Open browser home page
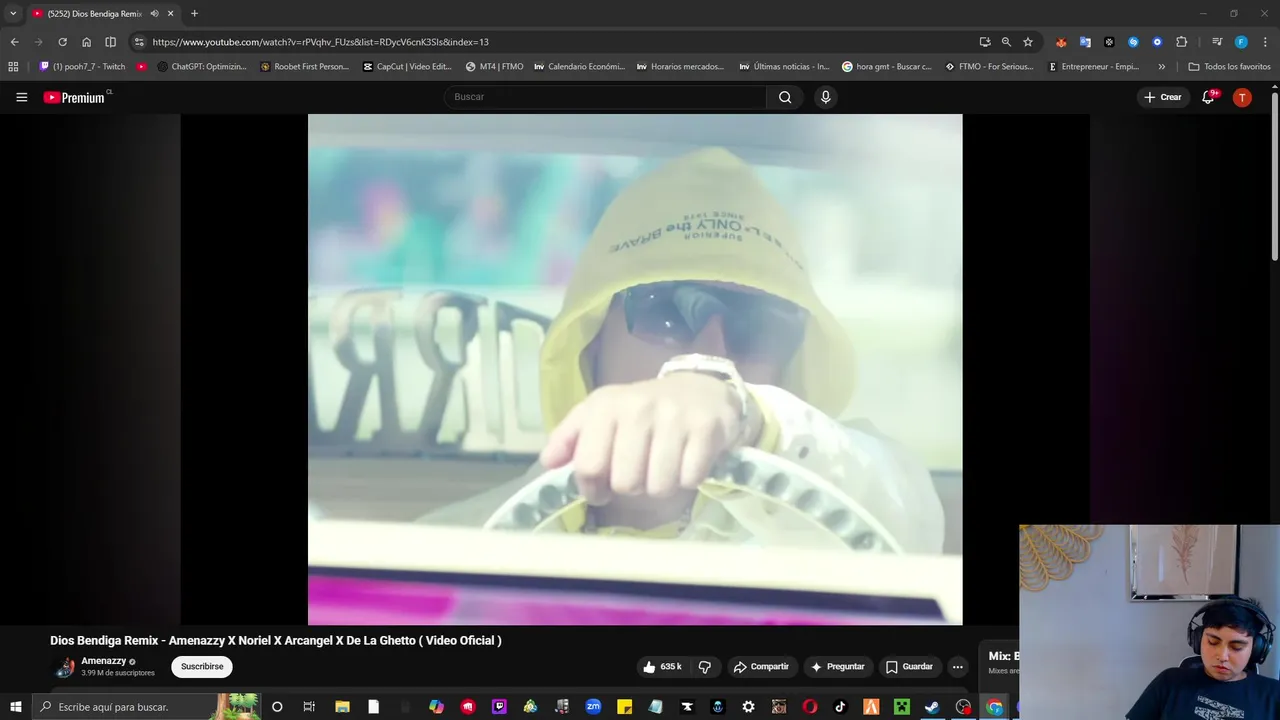The image size is (1280, 720). [86, 42]
